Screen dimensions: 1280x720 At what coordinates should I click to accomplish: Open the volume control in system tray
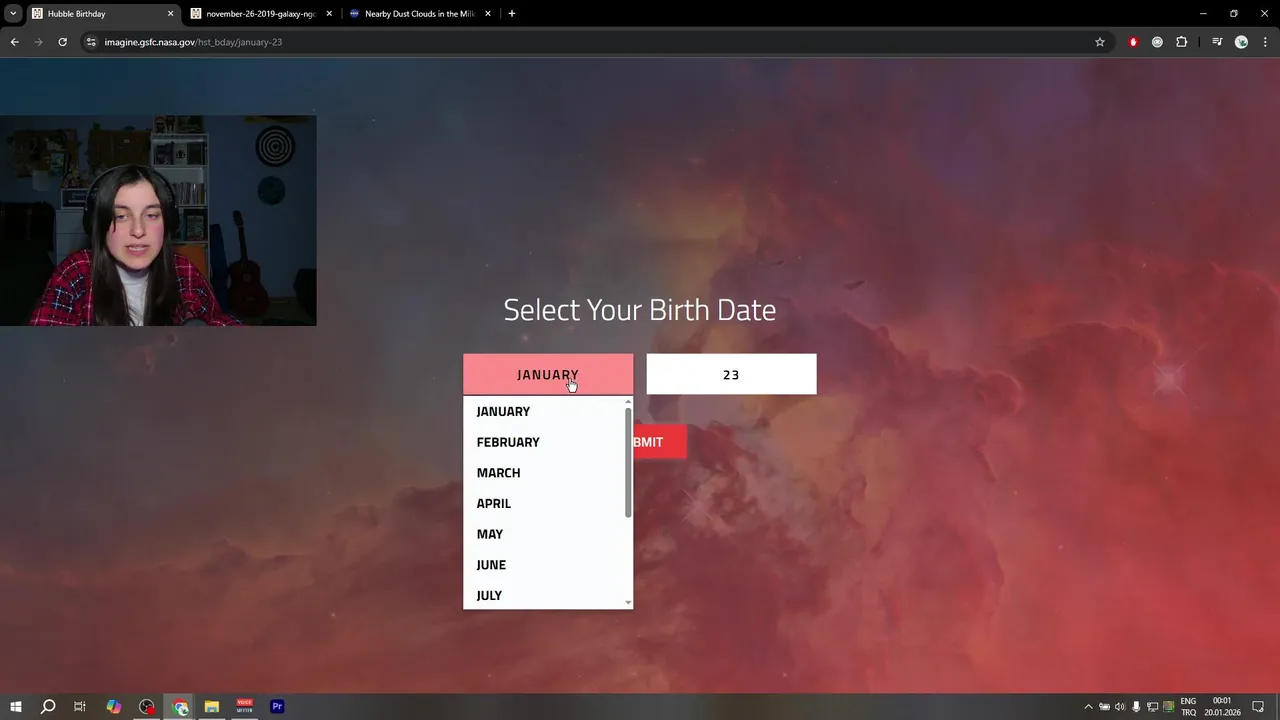point(1120,707)
